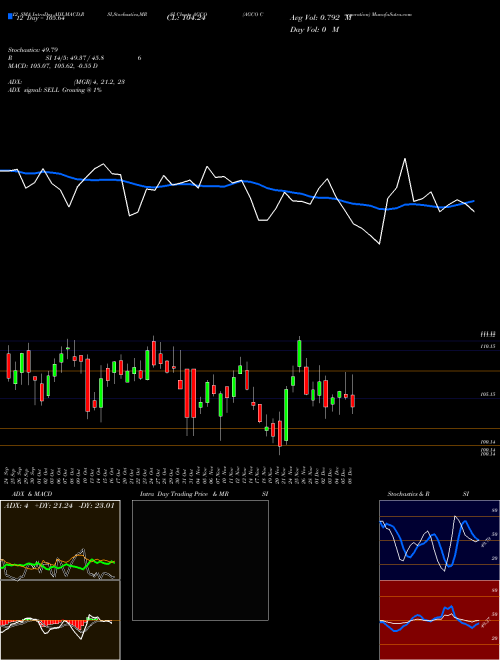
Task: Click the CL: 104.24 closing price label
Action: 186,18
